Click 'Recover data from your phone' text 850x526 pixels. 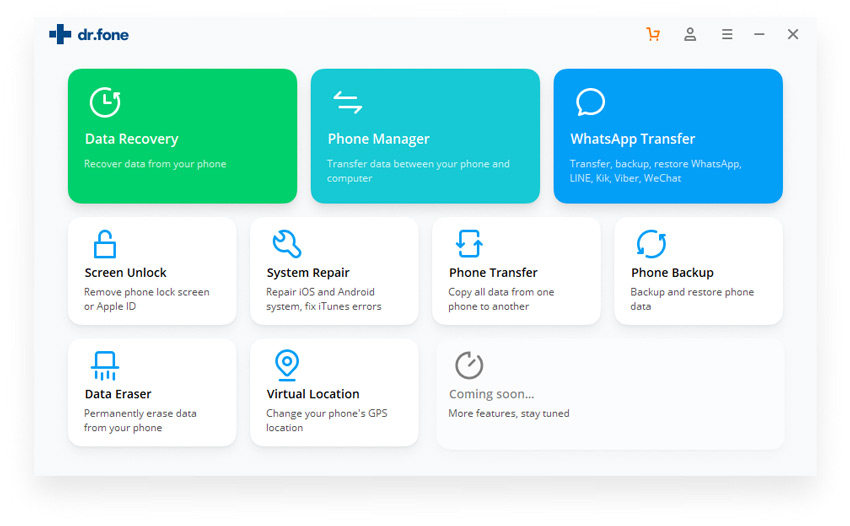tap(155, 164)
